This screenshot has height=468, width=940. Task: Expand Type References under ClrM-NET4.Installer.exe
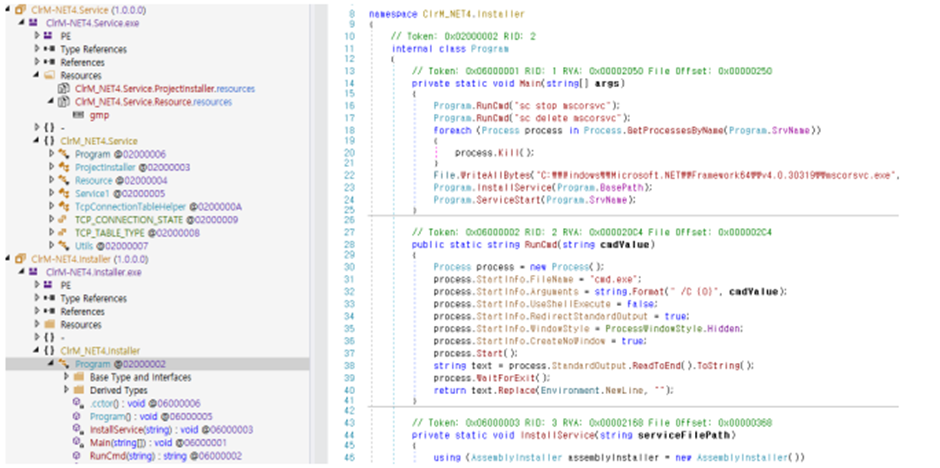pyautogui.click(x=37, y=298)
